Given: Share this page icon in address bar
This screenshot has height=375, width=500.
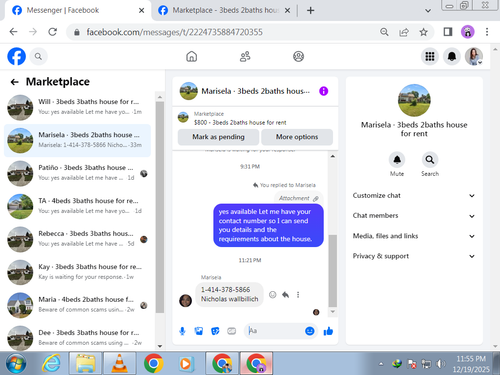Looking at the screenshot, I should click(404, 32).
